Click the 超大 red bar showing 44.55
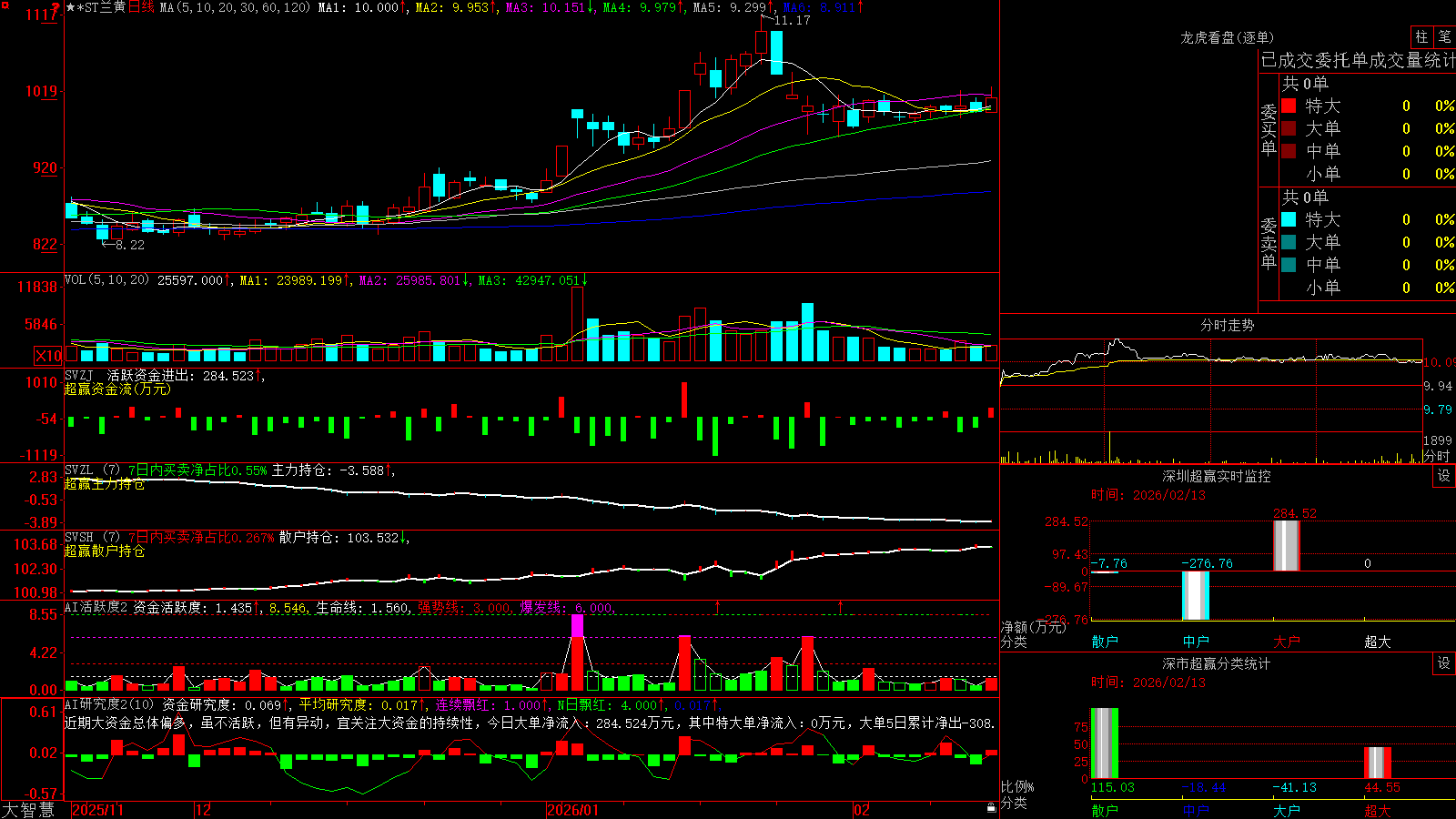The image size is (1456, 819). pos(1378,763)
